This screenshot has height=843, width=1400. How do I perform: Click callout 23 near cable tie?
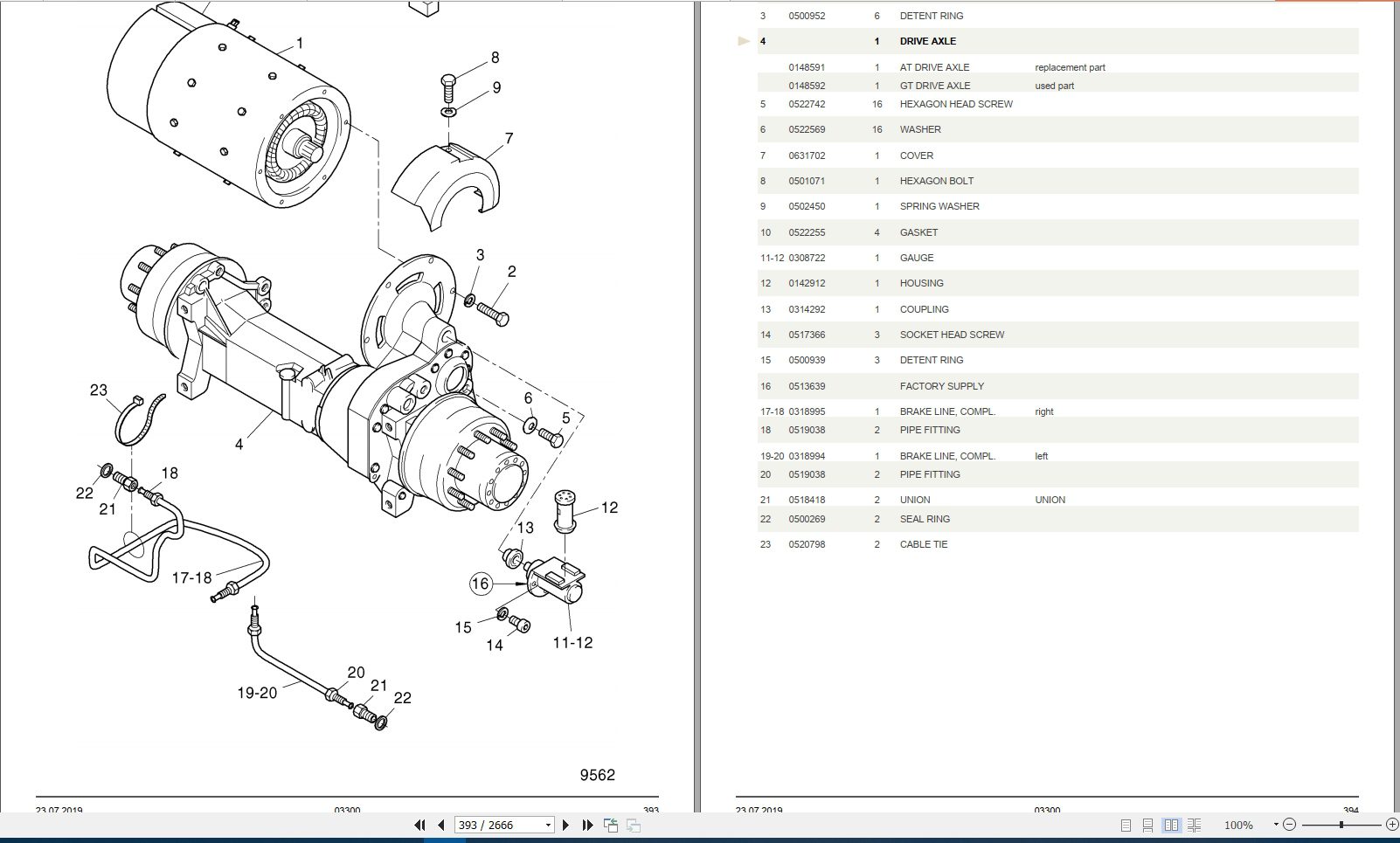click(99, 390)
